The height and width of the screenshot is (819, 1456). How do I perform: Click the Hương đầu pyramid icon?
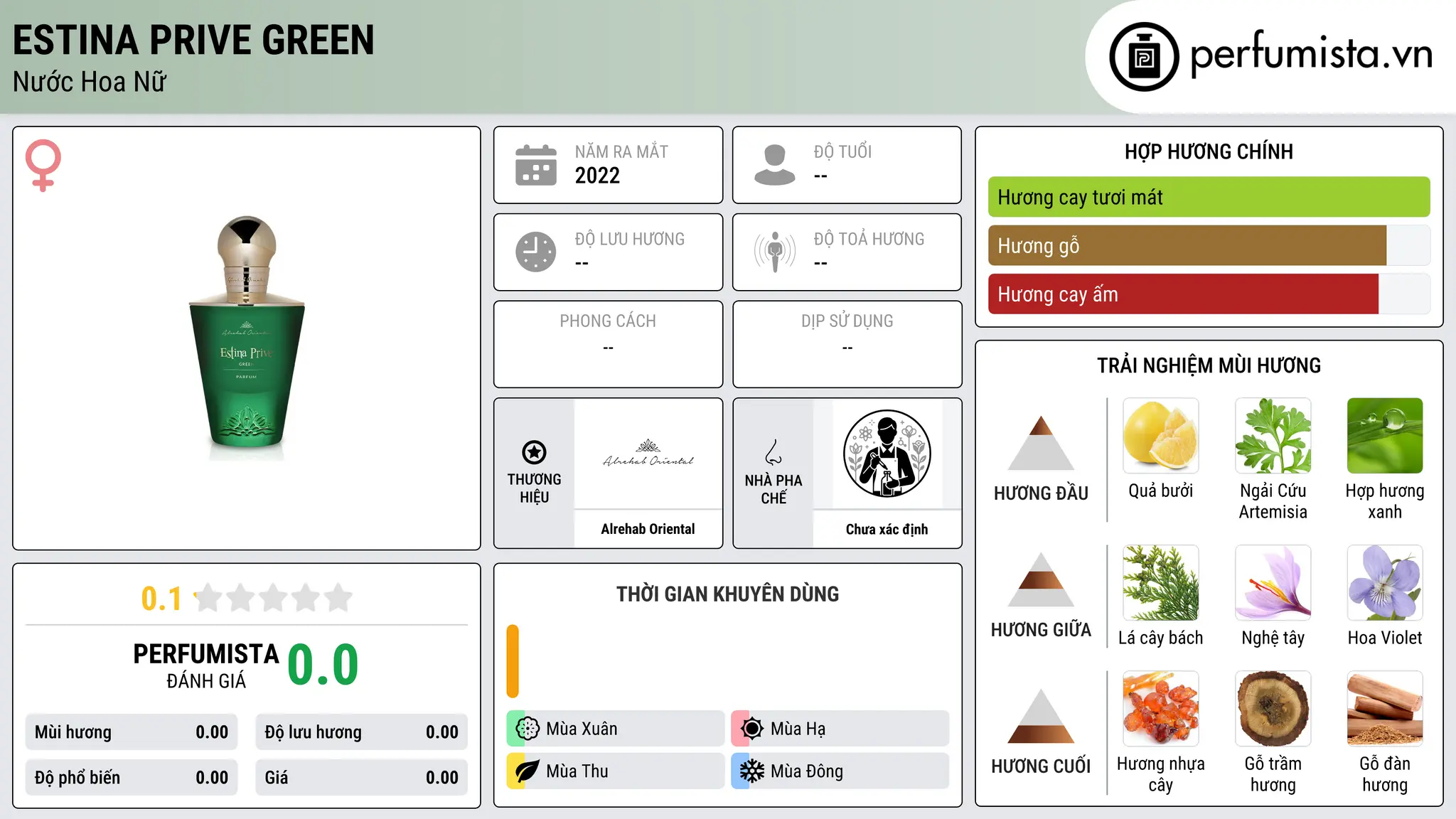pos(1042,442)
